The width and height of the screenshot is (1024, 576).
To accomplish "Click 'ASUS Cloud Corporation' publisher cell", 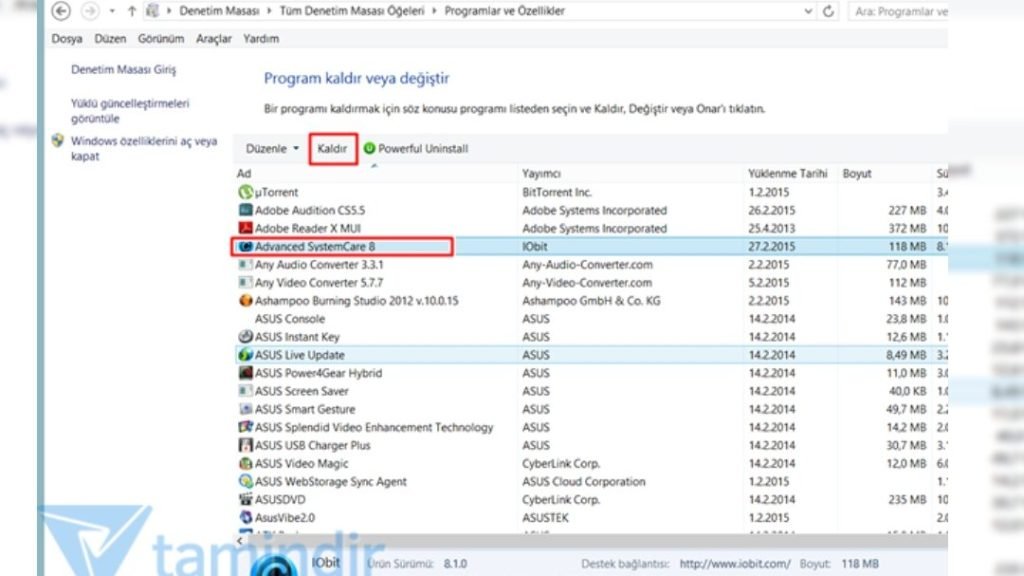I will (x=583, y=481).
